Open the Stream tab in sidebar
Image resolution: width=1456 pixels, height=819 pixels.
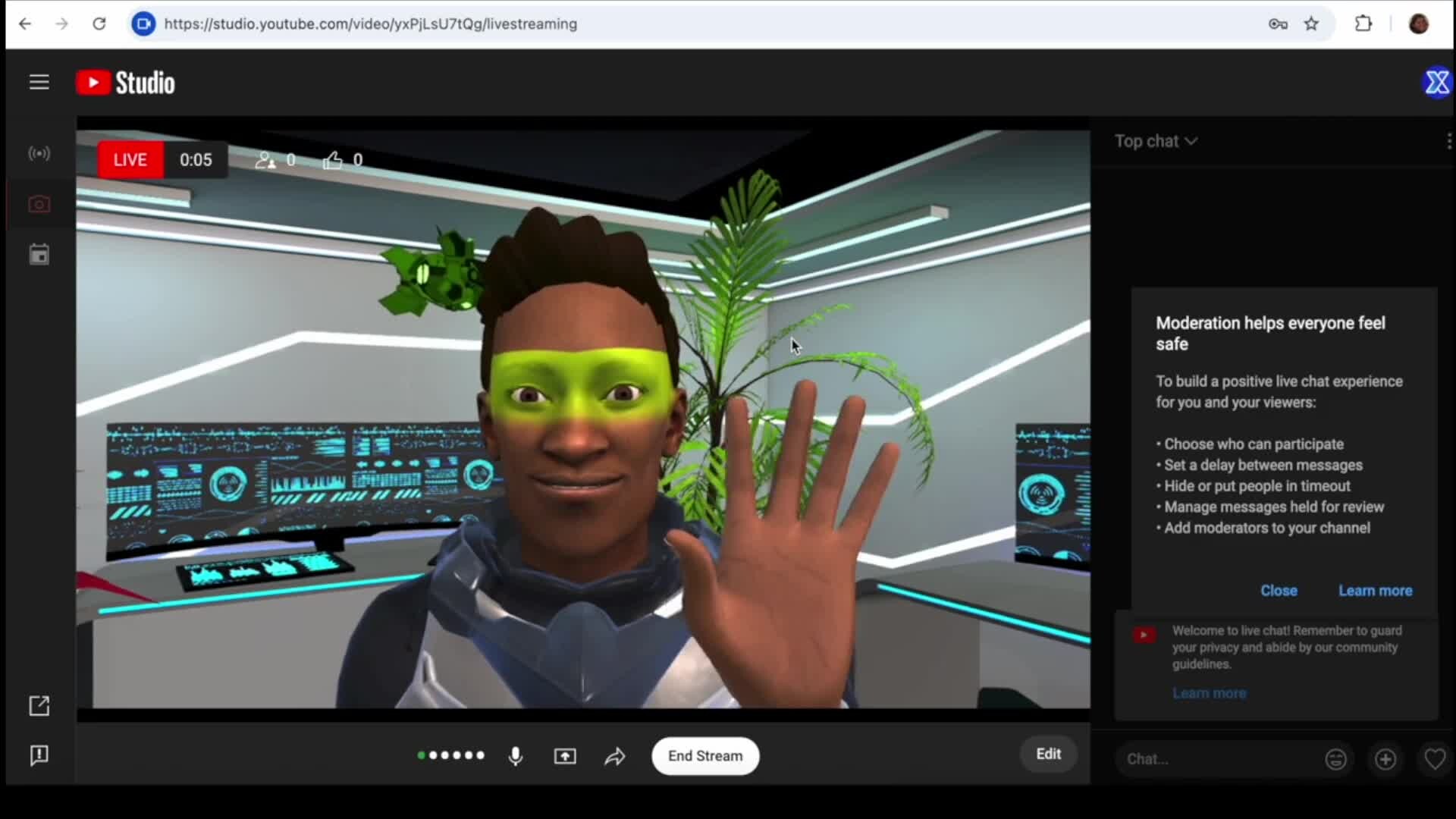pyautogui.click(x=39, y=154)
